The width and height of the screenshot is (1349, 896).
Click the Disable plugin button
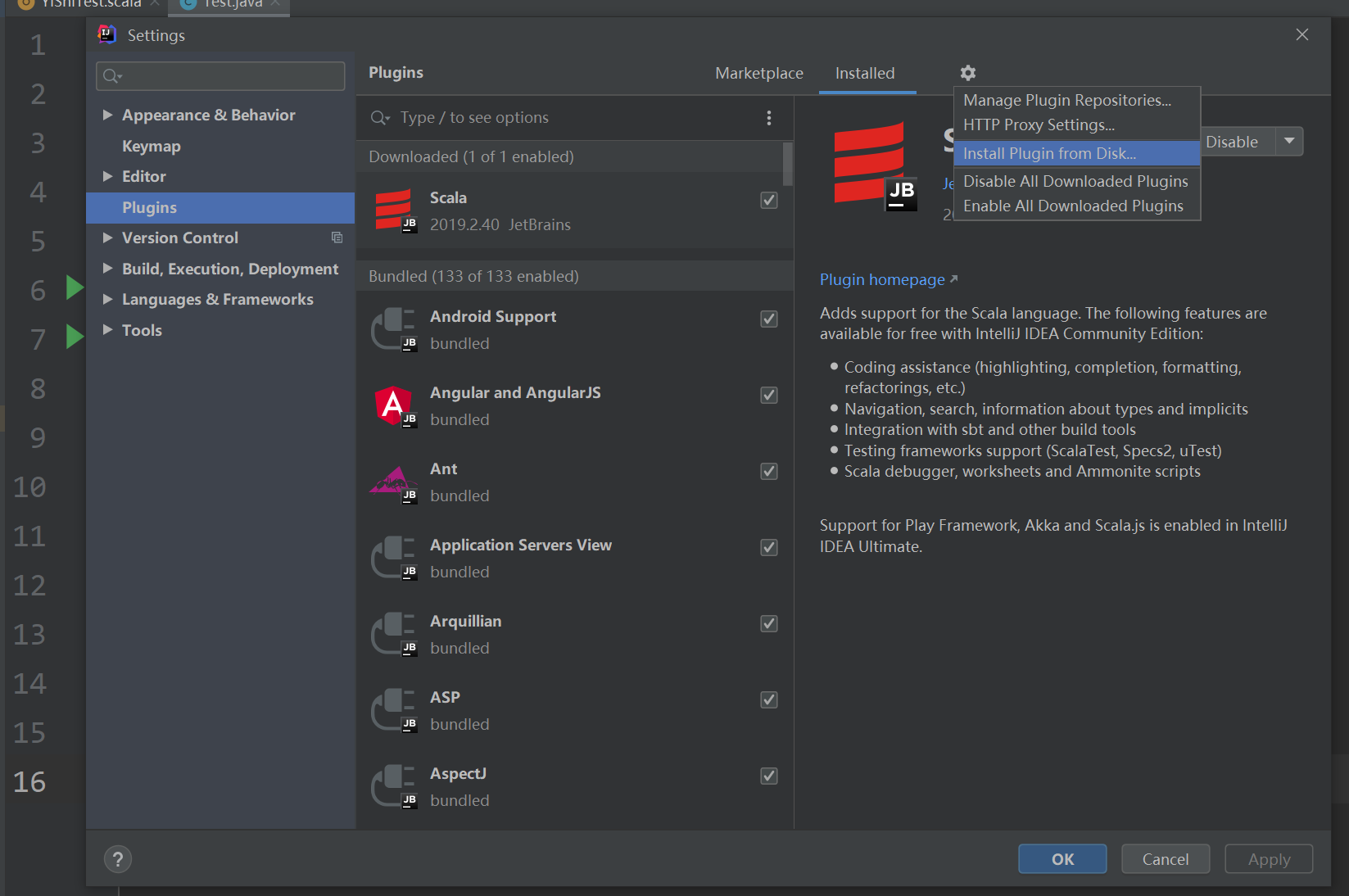[1238, 141]
